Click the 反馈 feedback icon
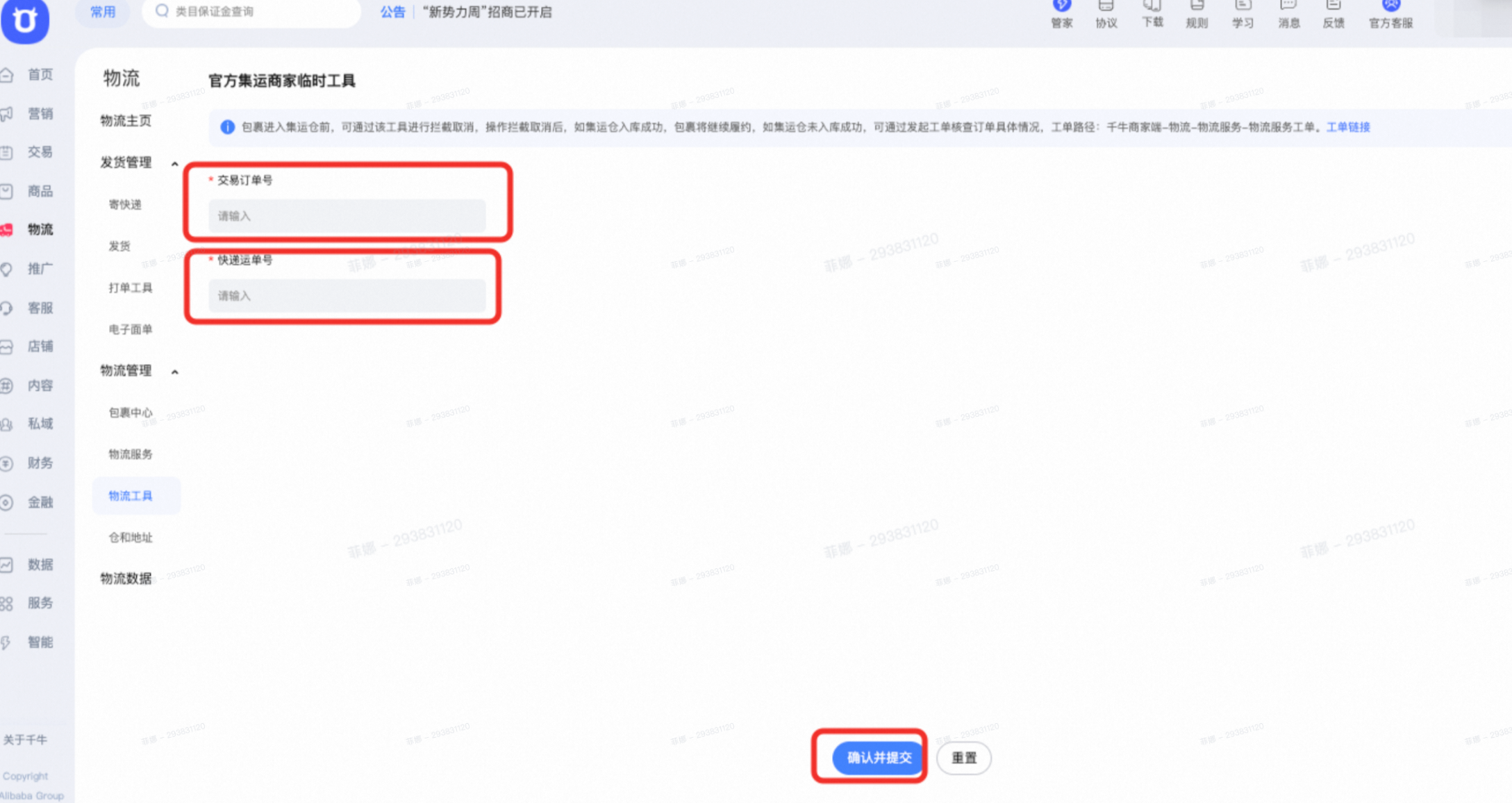This screenshot has width=1512, height=803. pos(1333,6)
